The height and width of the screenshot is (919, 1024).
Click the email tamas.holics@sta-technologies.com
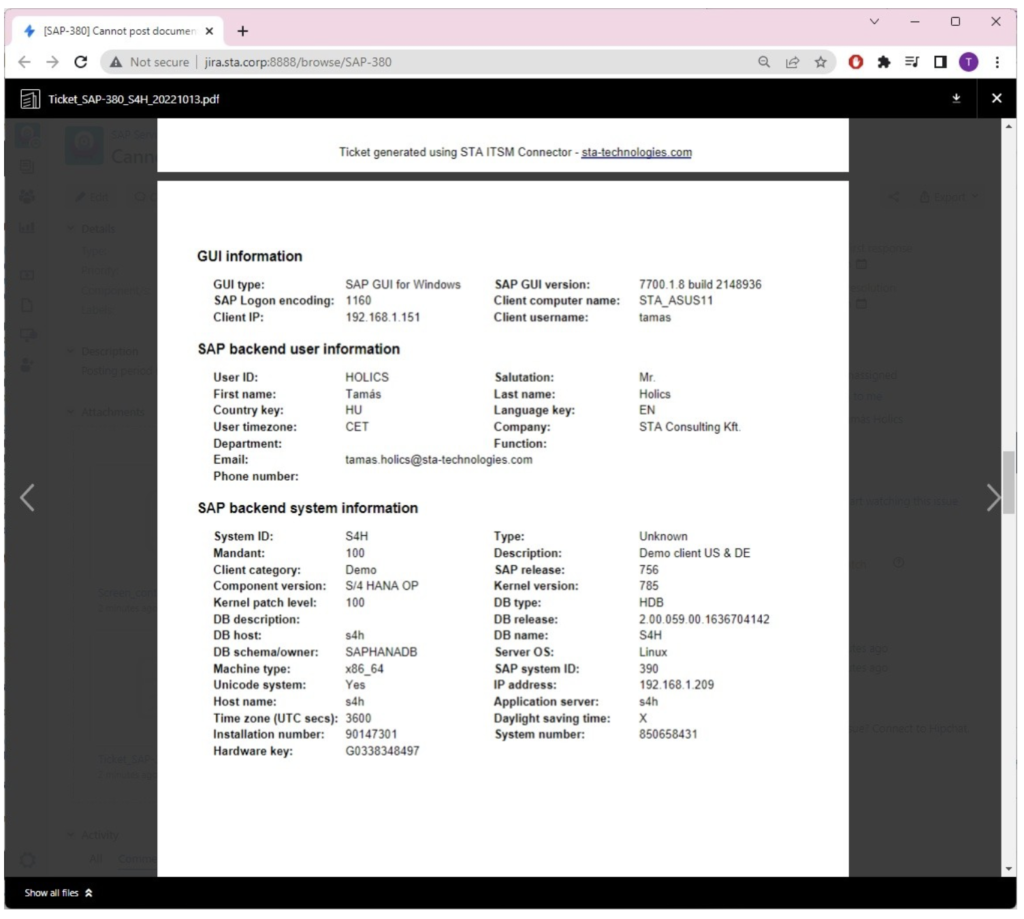(x=438, y=460)
